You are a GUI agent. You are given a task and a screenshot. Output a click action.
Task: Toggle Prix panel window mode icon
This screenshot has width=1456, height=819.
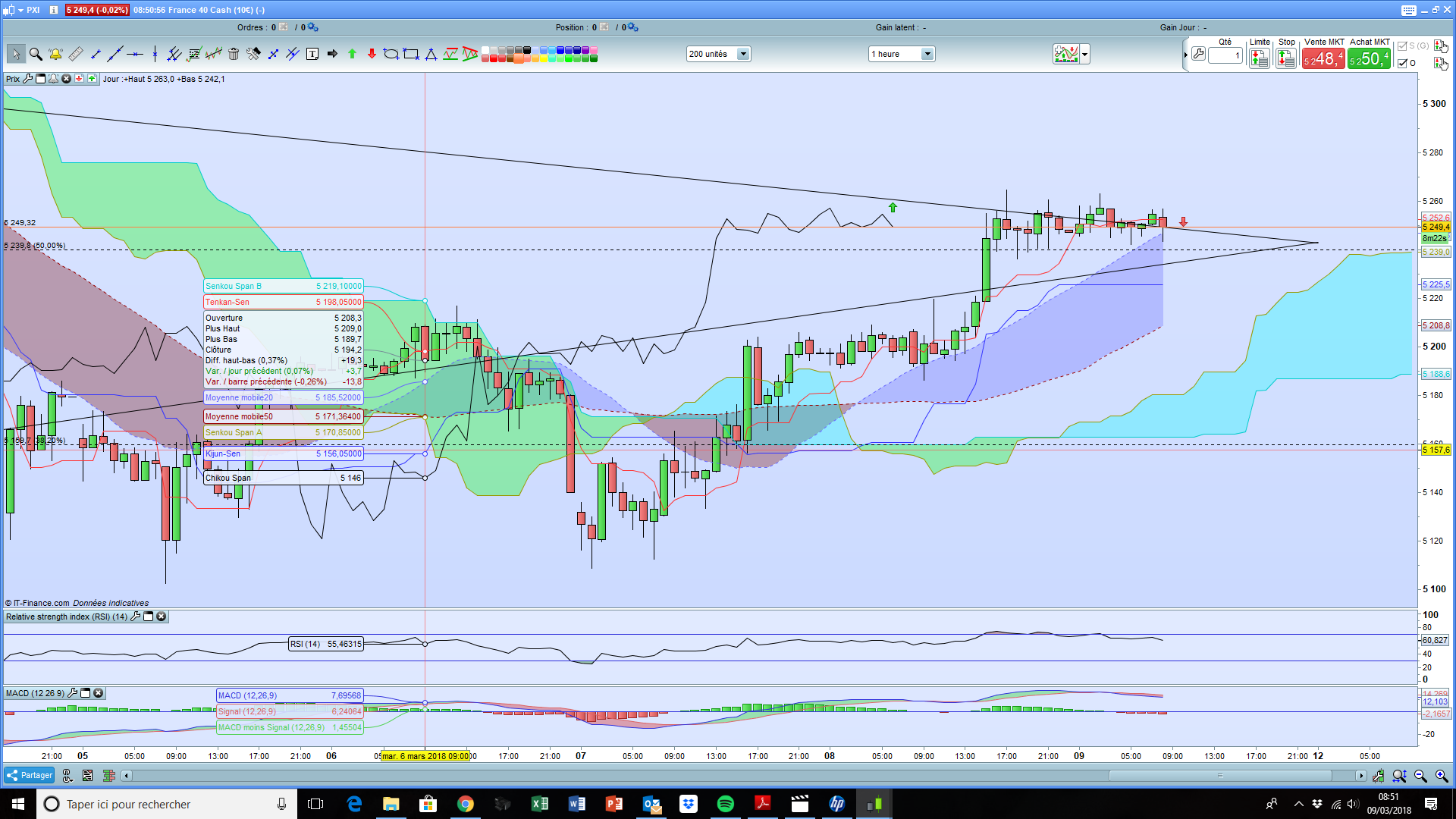(41, 79)
